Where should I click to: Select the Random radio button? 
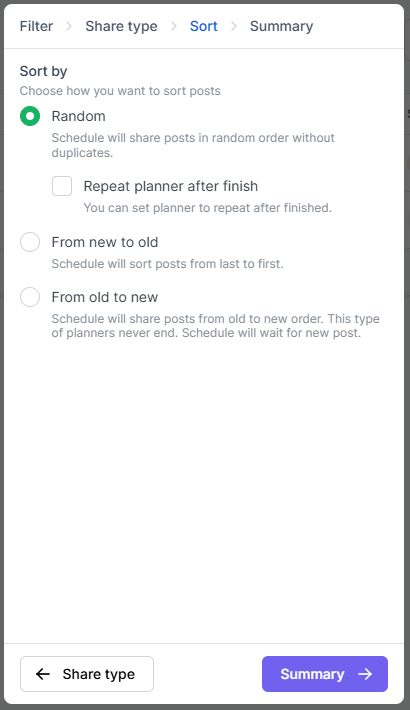coord(30,116)
